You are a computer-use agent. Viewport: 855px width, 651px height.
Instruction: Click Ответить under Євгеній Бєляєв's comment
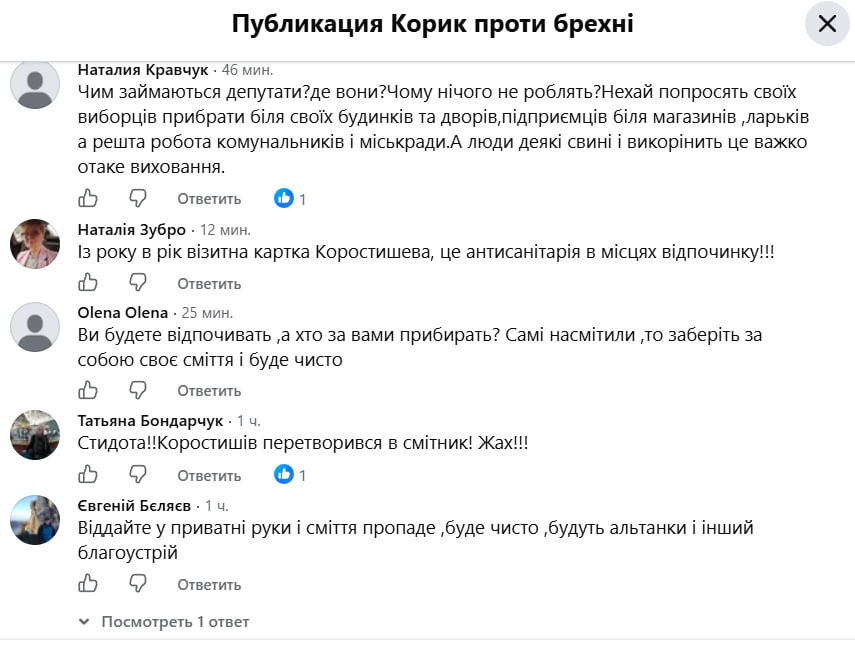pyautogui.click(x=209, y=584)
